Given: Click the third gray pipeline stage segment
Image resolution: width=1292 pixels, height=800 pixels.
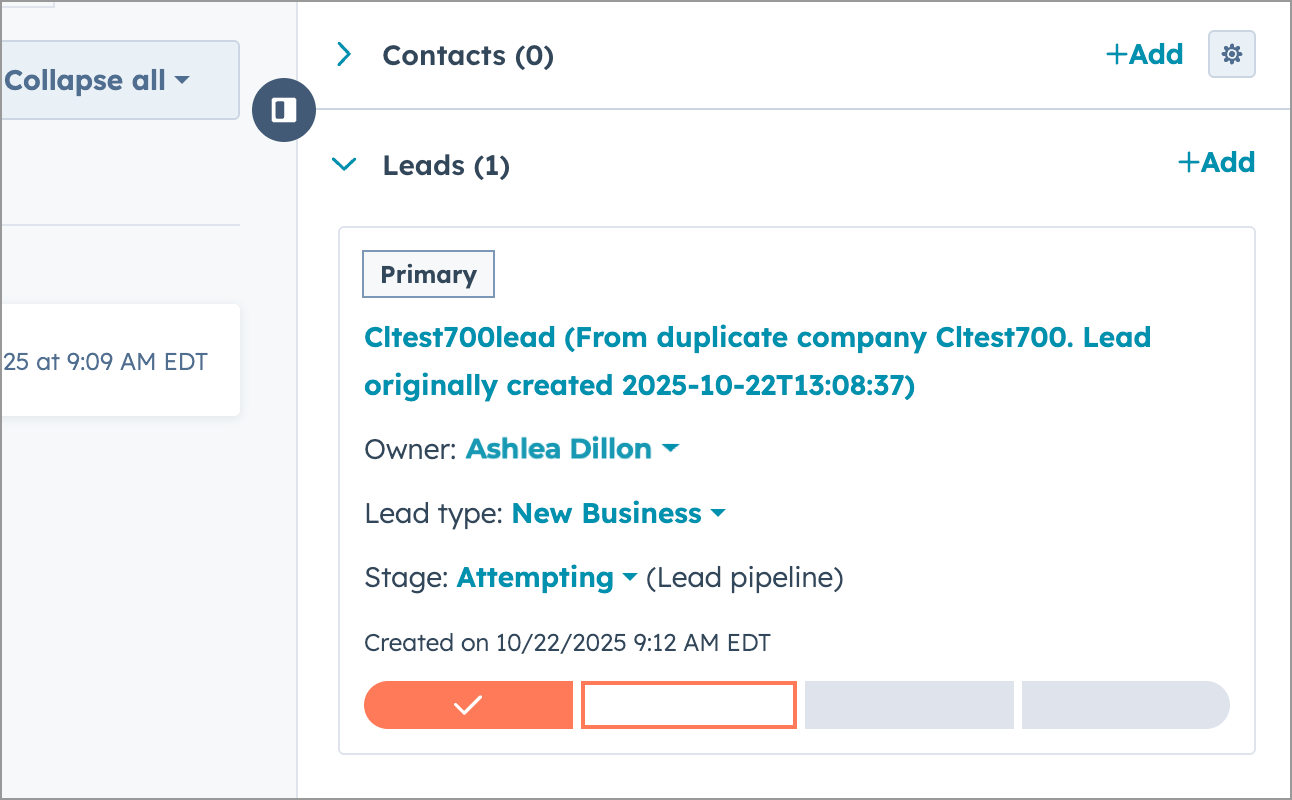Looking at the screenshot, I should 908,705.
